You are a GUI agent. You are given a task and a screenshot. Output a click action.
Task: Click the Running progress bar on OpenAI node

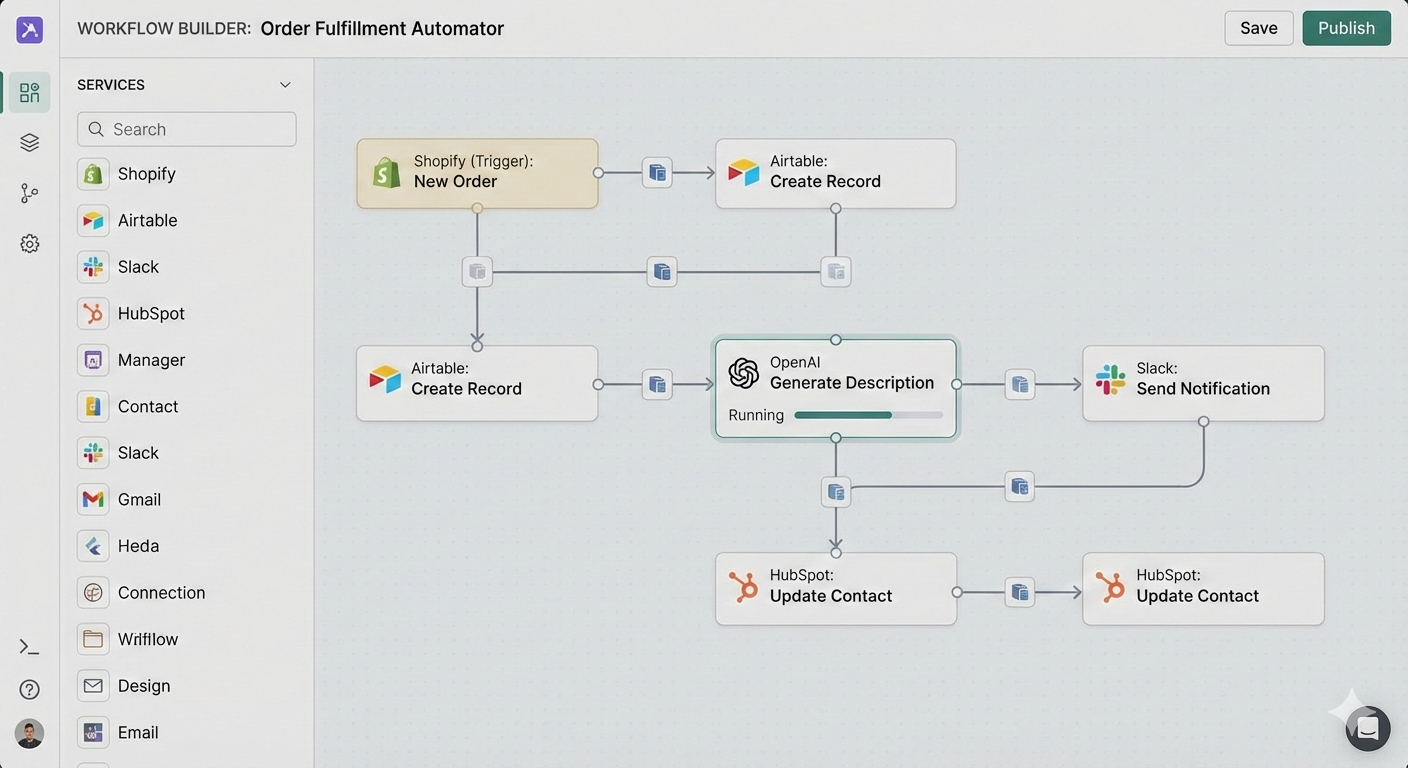[867, 415]
